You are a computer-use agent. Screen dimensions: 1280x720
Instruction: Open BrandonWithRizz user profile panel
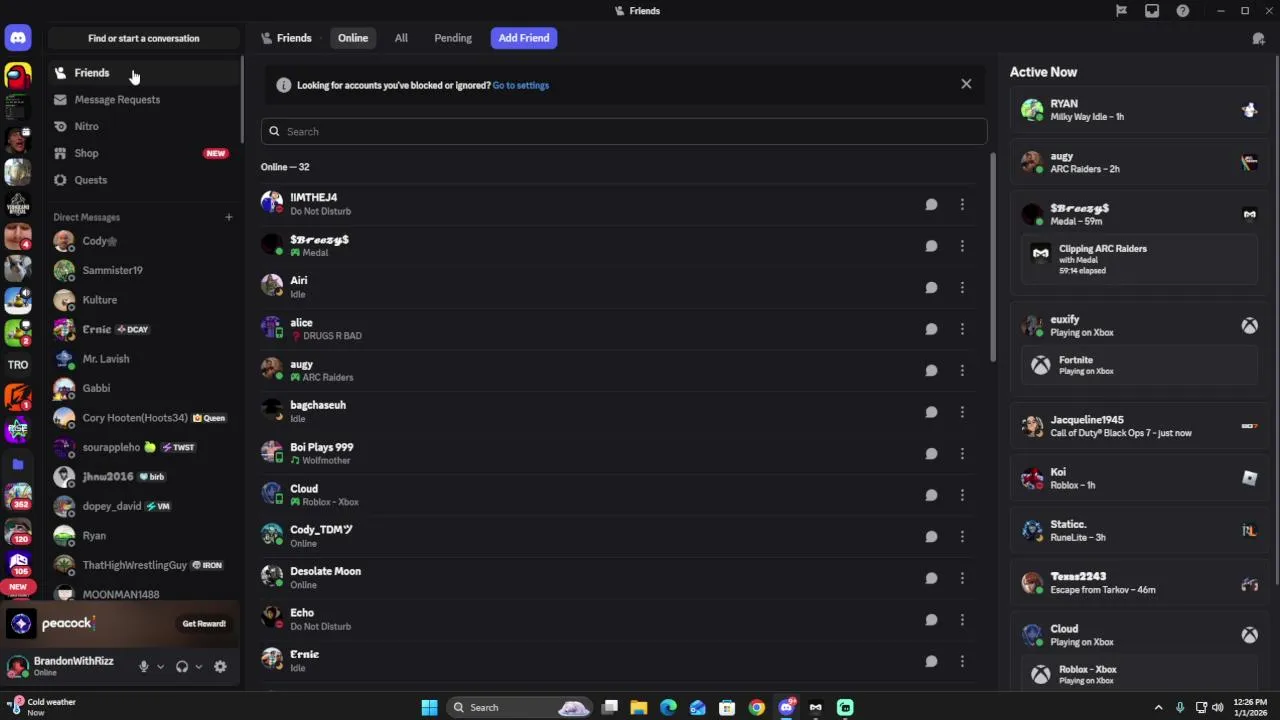click(68, 666)
